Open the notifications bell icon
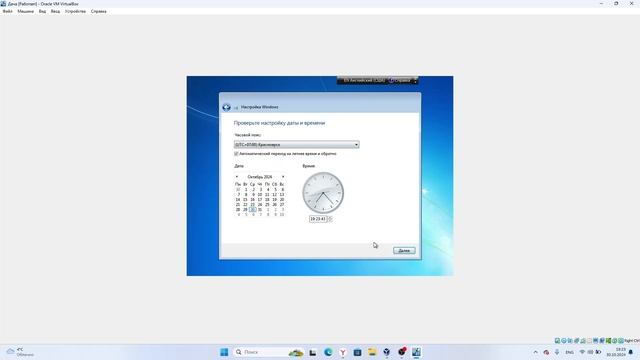 click(631, 352)
